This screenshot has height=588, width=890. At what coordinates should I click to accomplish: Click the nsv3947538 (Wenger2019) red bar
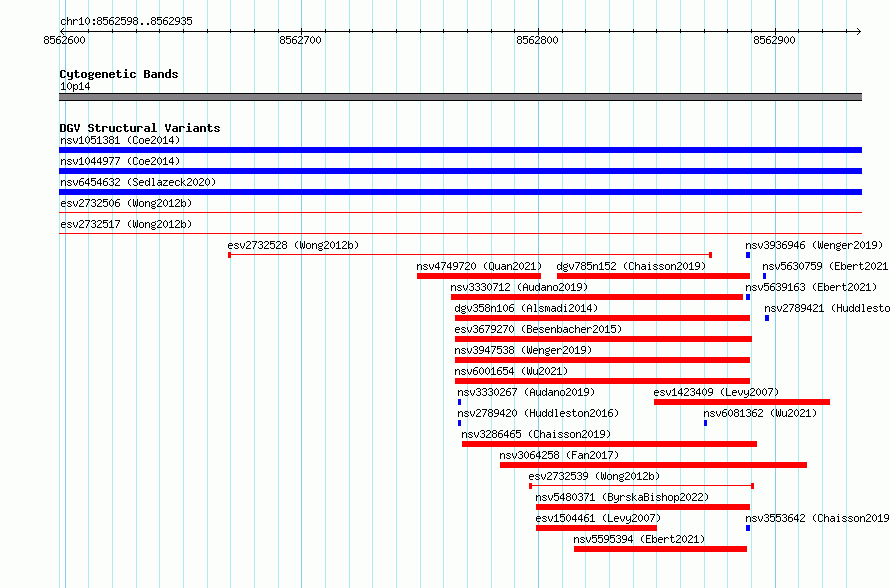click(x=602, y=360)
